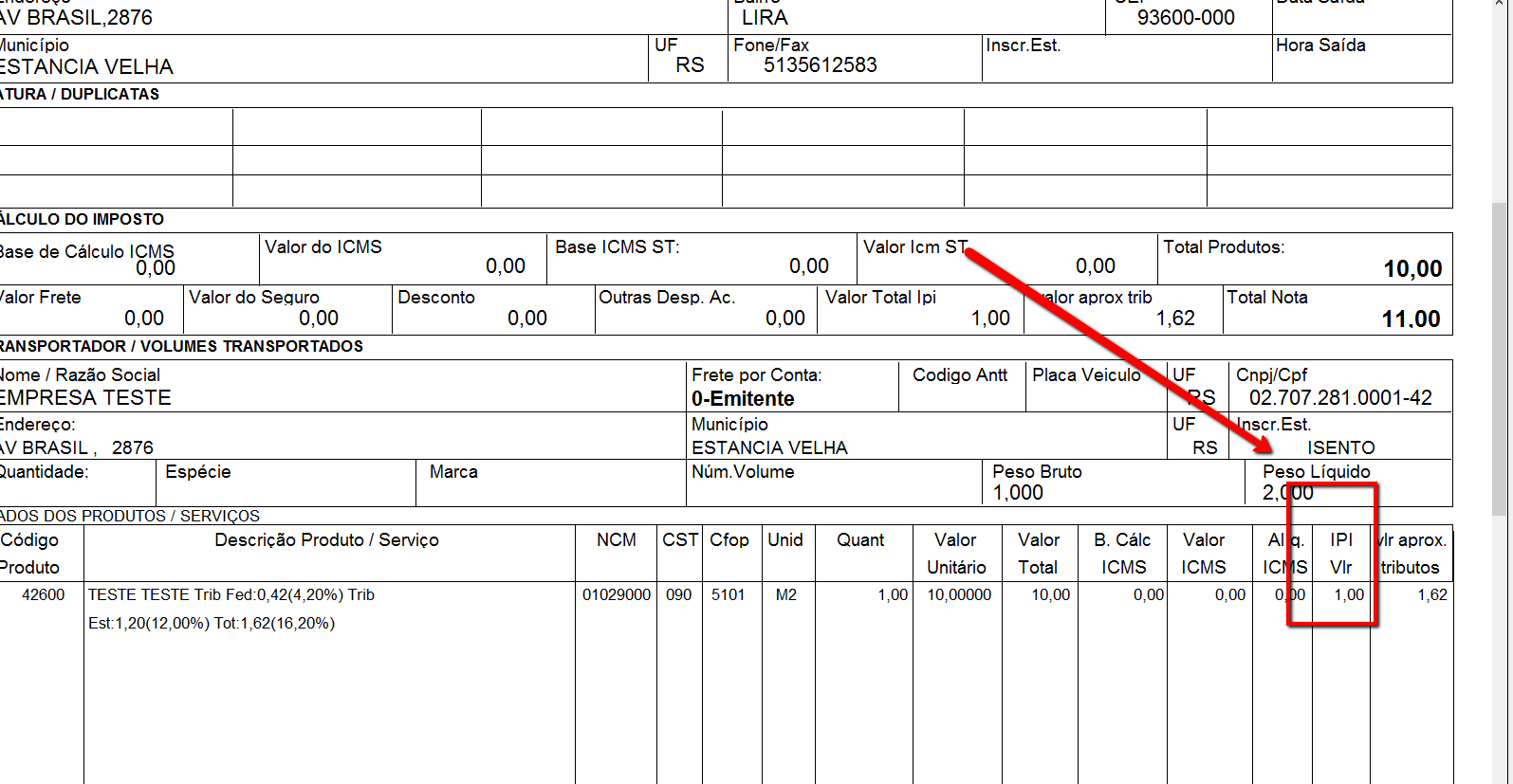
Task: Click the ISENTO state registration value
Action: [x=1341, y=447]
